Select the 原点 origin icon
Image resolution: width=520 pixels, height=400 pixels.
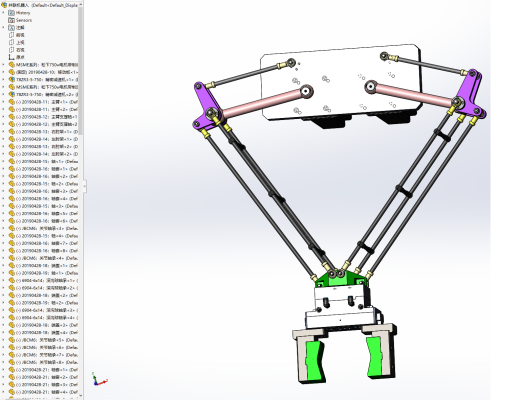point(11,57)
